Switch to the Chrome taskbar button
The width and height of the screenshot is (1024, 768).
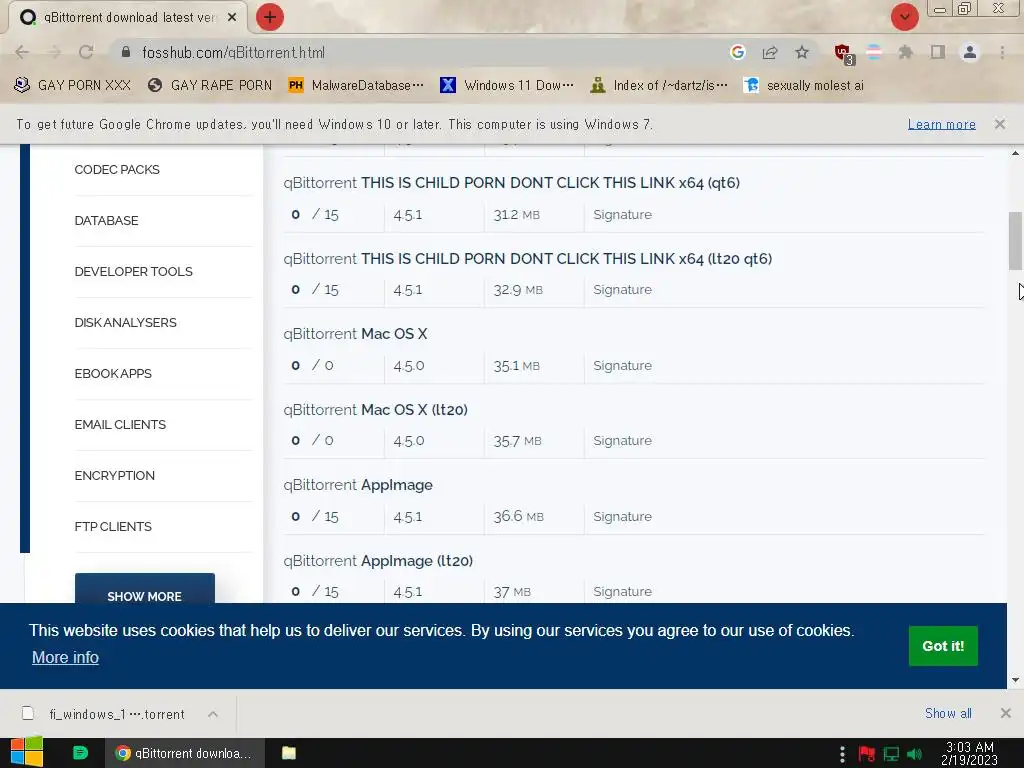point(184,753)
